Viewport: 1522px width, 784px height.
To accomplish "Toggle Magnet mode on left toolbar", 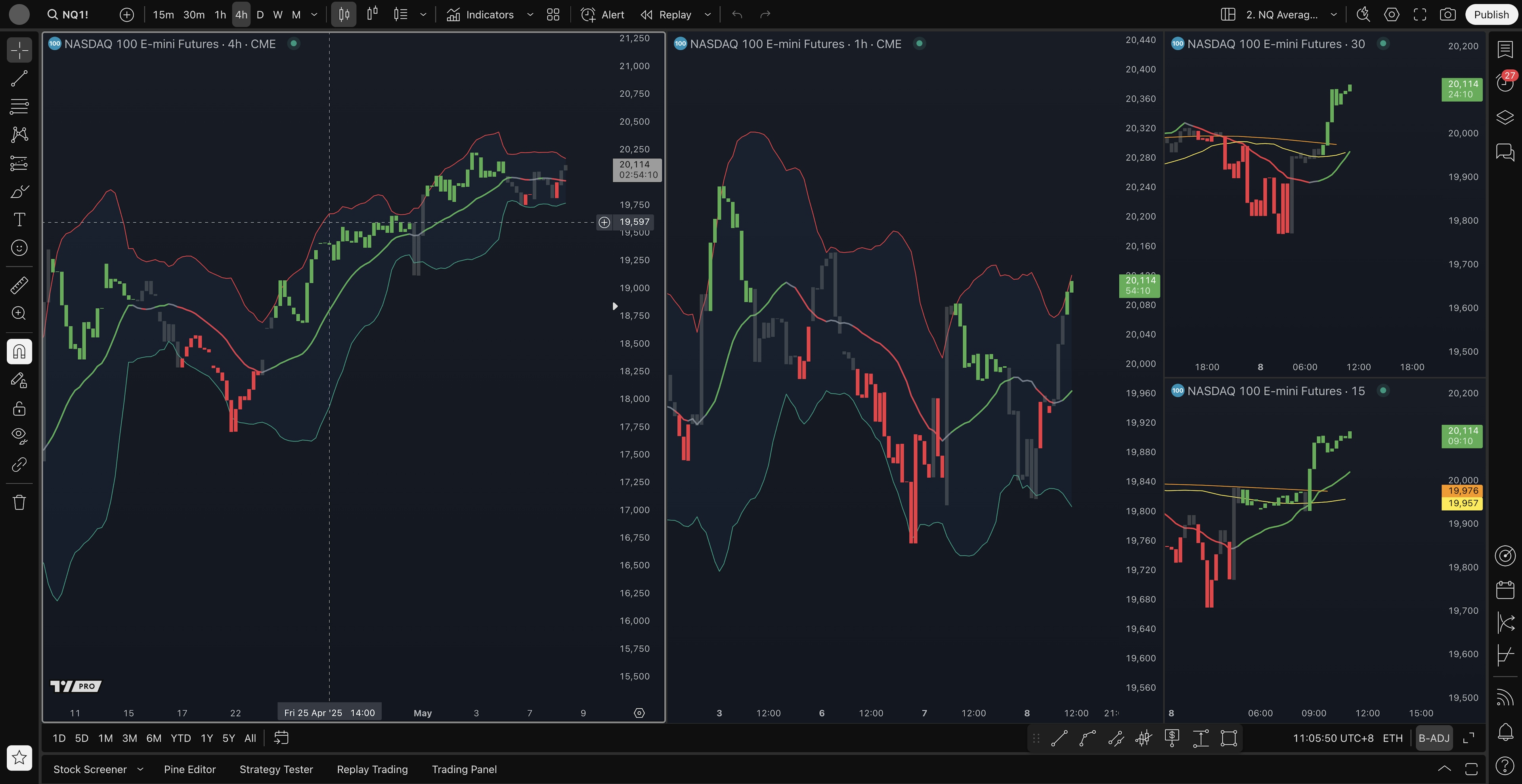I will pos(19,352).
